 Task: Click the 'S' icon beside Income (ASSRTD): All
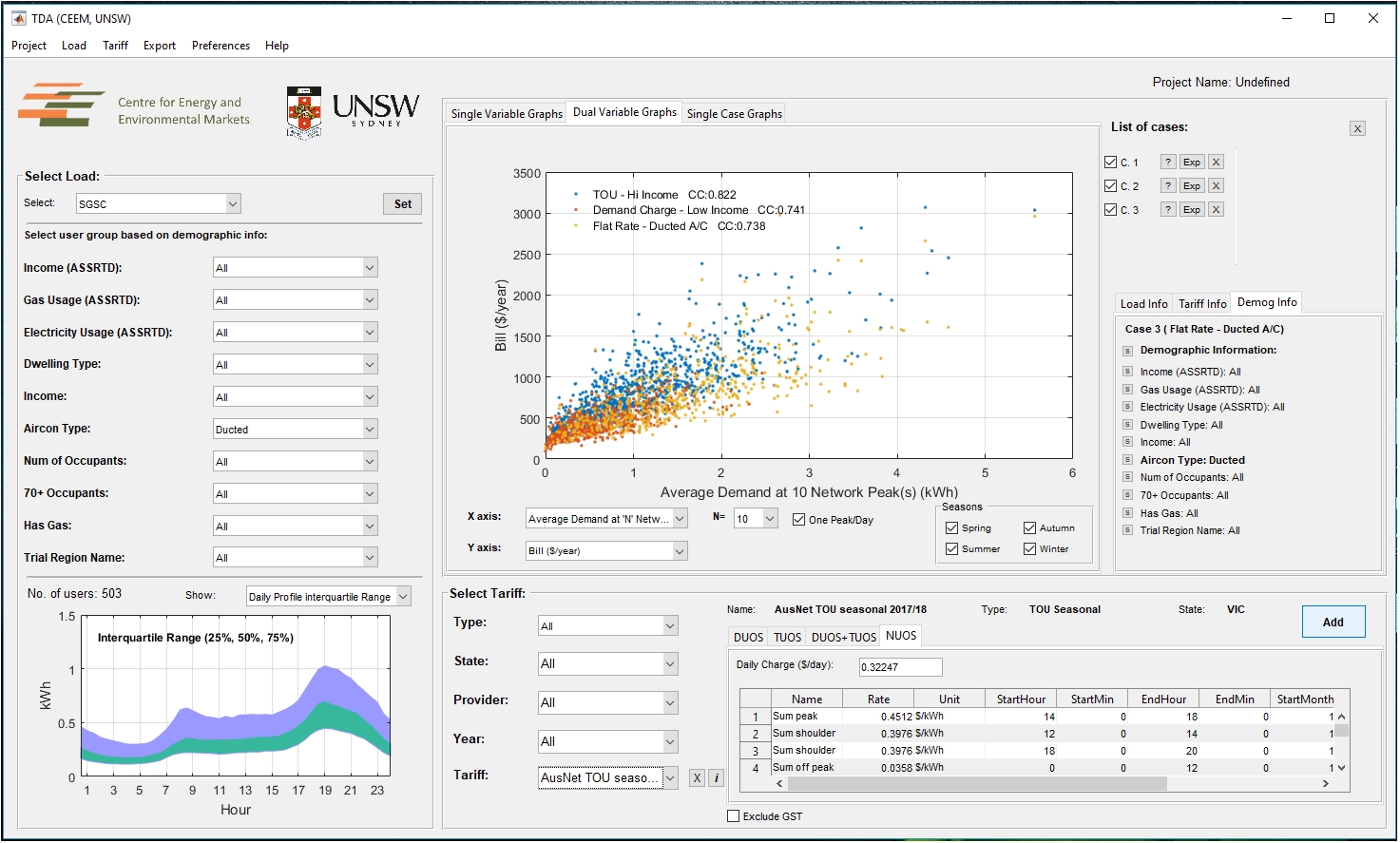1127,372
